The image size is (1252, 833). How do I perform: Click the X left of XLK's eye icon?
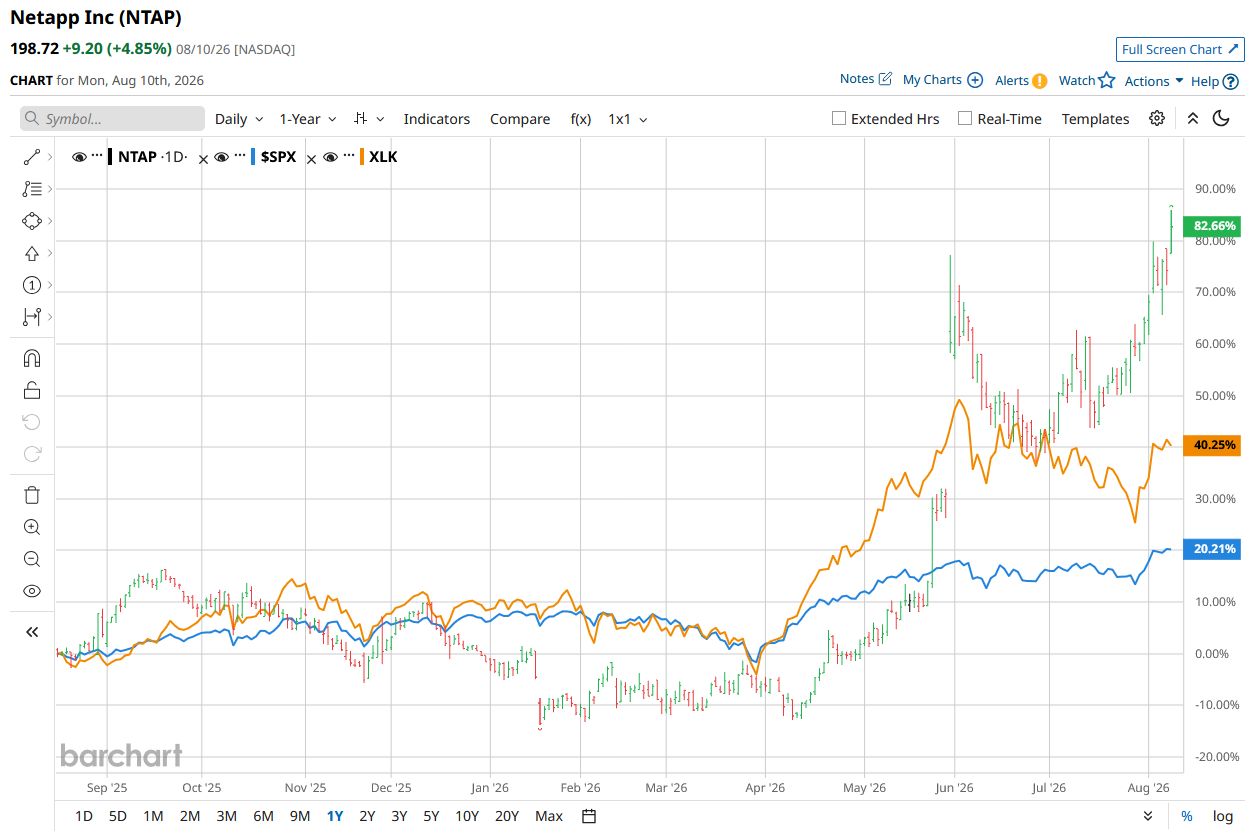click(311, 159)
